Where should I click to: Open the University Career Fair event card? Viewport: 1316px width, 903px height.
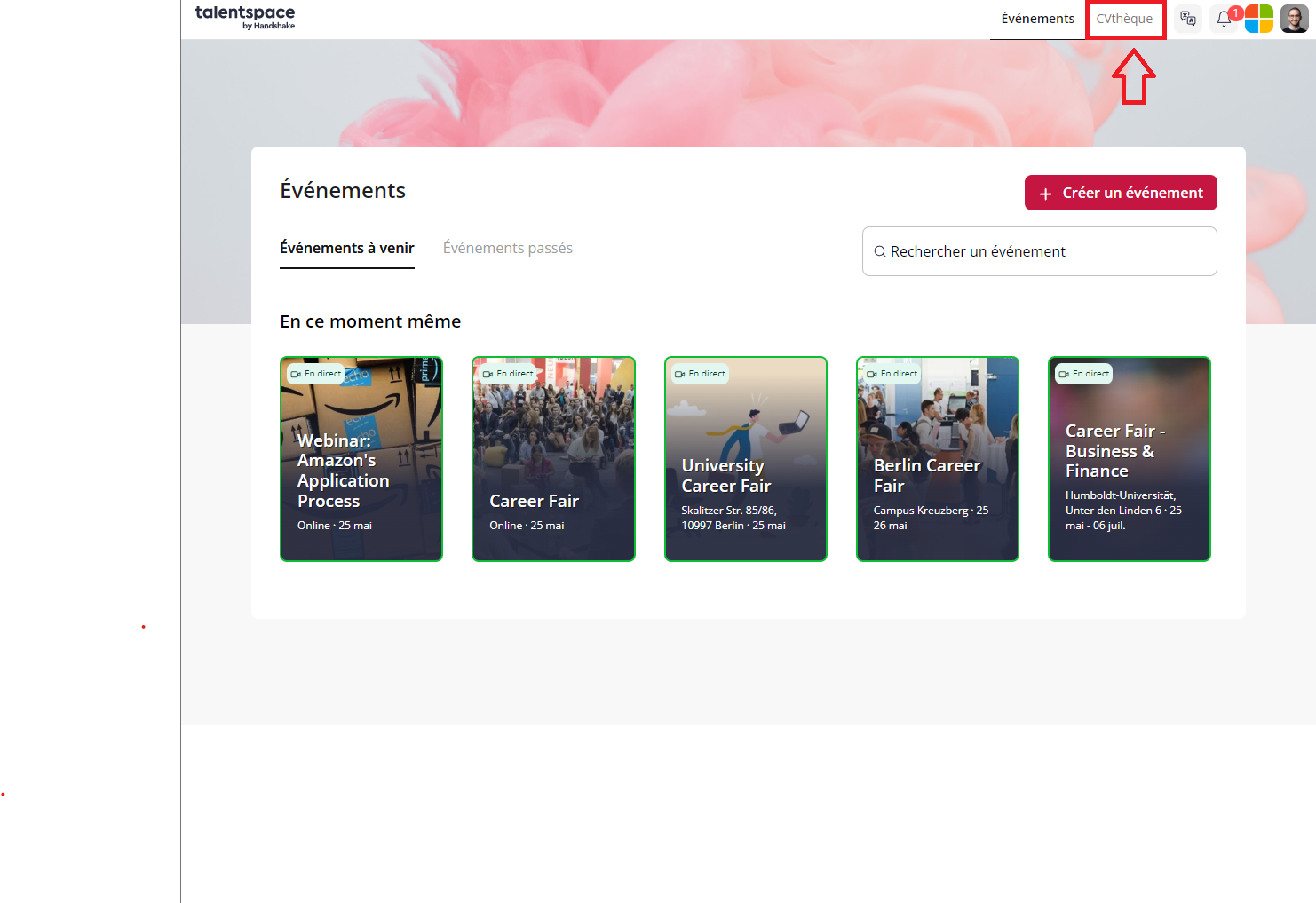tap(746, 459)
